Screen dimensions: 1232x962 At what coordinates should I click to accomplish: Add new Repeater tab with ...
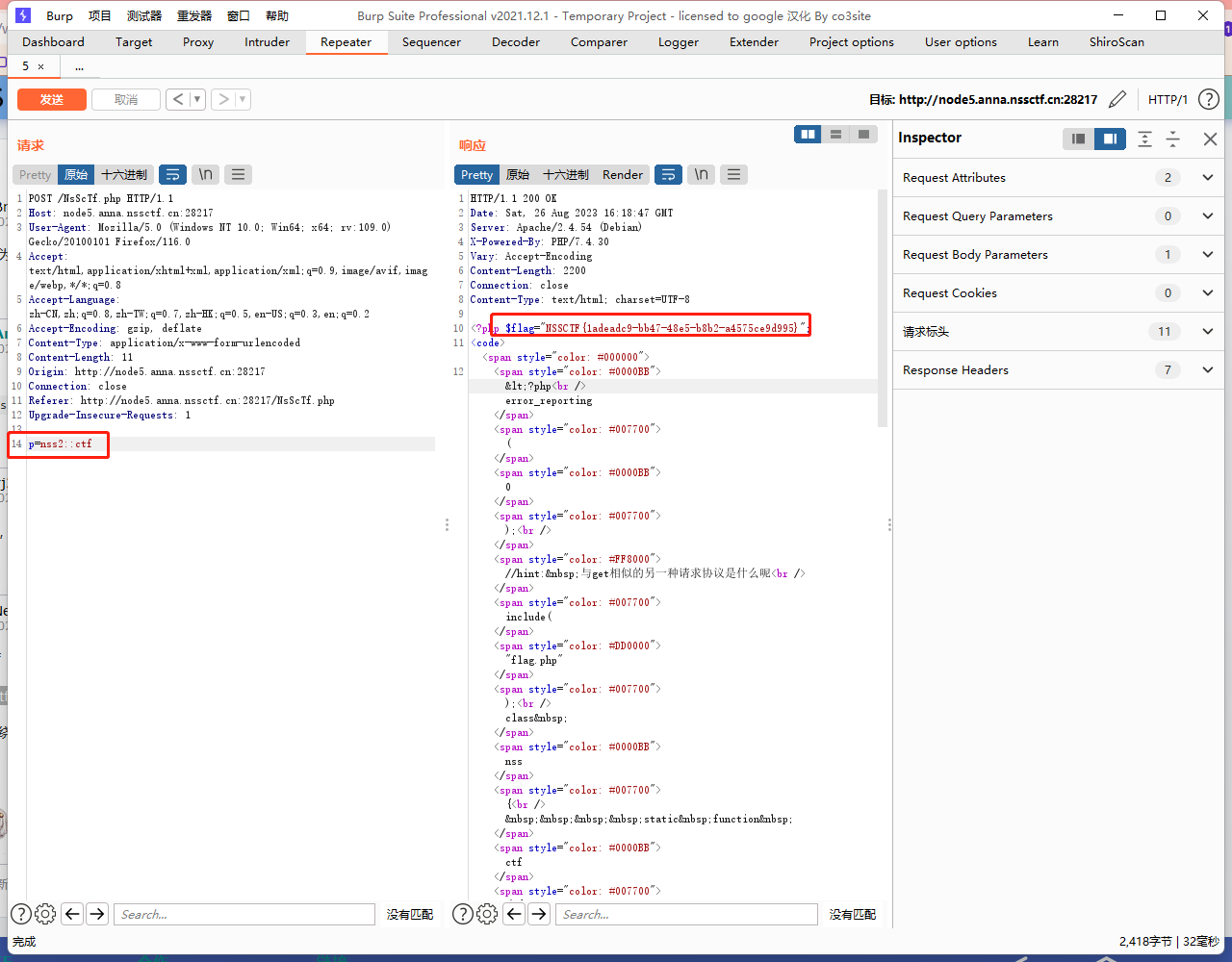(79, 66)
